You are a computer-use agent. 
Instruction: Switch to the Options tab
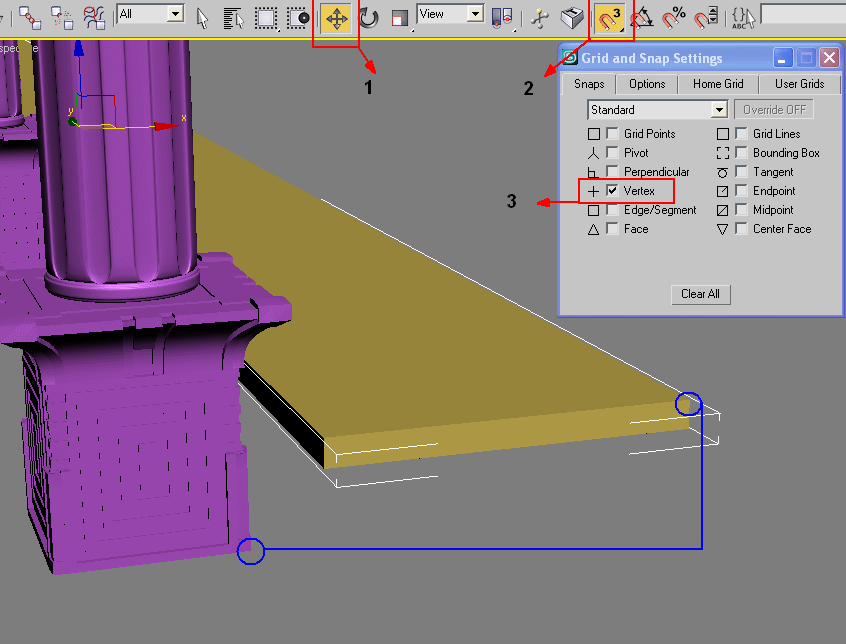coord(647,84)
